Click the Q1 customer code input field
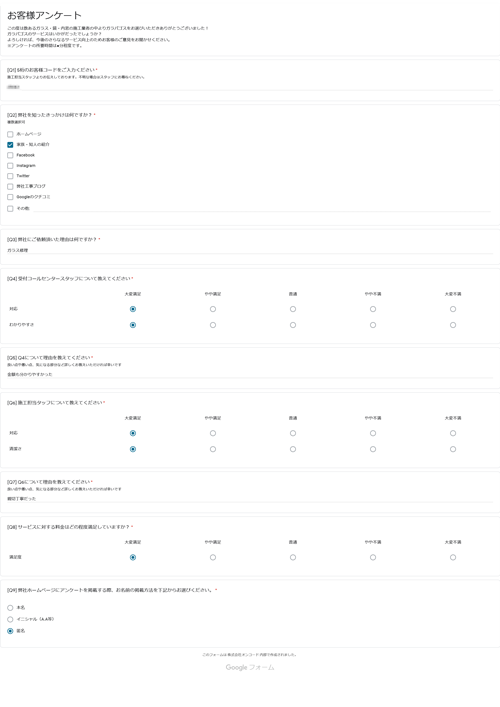The width and height of the screenshot is (500, 707). 250,87
